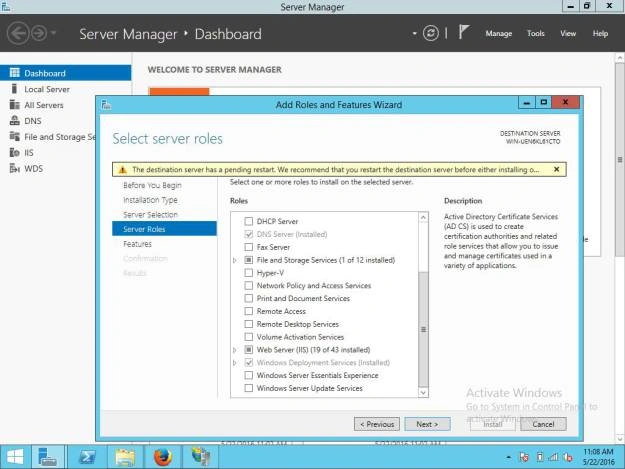Click the taskbar clock showing 11:08 AM
The width and height of the screenshot is (625, 469).
pos(598,457)
